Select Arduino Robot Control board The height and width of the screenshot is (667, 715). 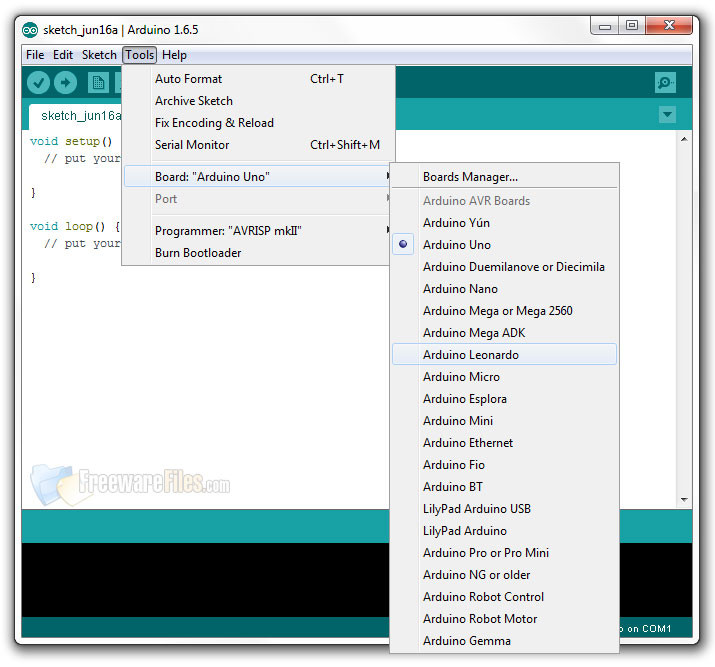point(504,596)
